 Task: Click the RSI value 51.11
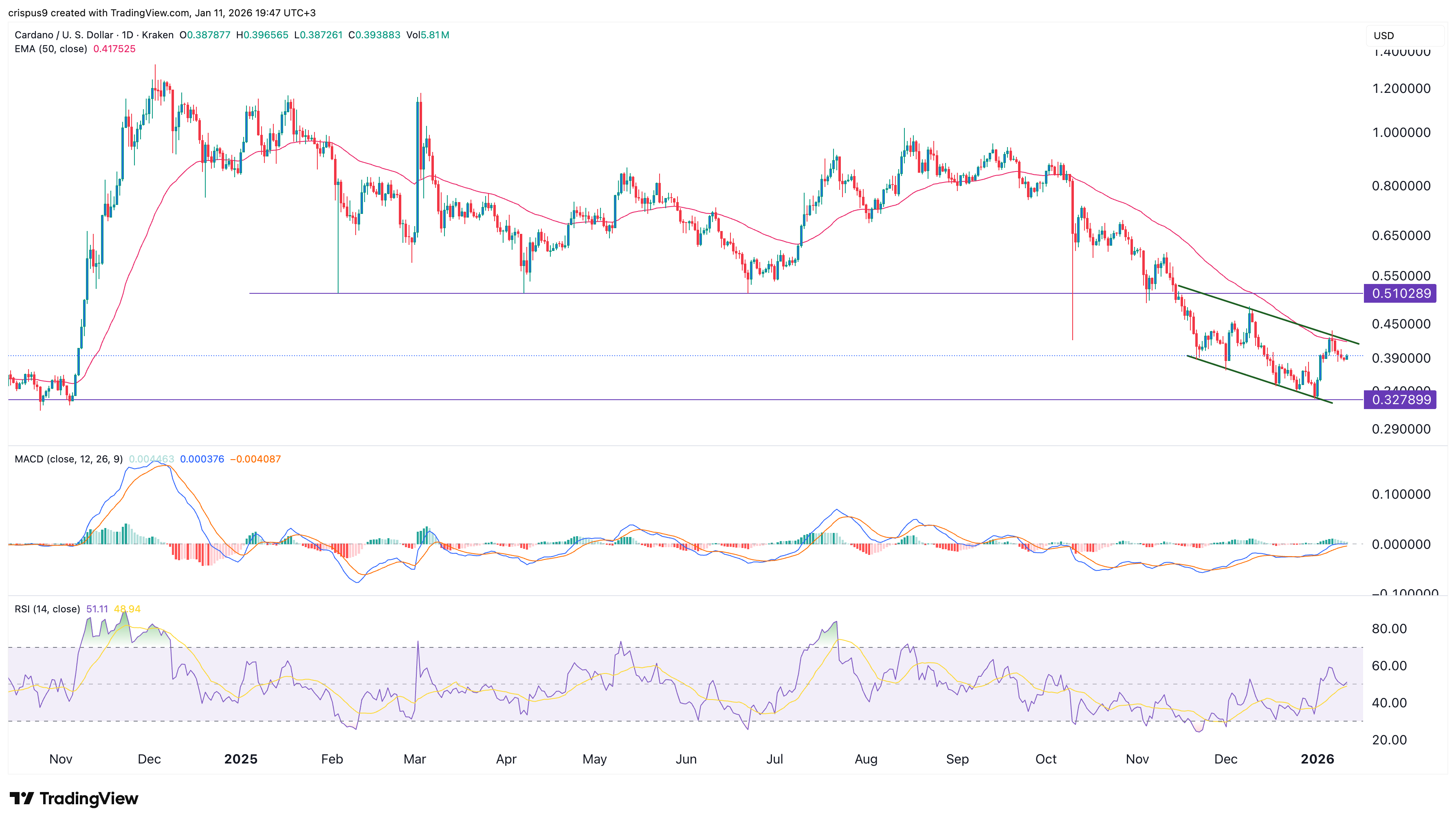tap(97, 609)
